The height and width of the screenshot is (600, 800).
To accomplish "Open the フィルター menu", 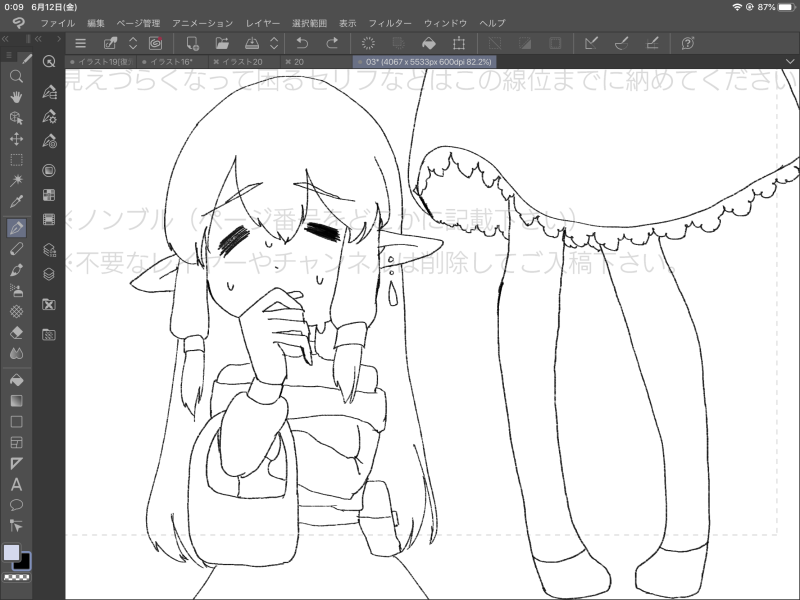I will click(390, 23).
